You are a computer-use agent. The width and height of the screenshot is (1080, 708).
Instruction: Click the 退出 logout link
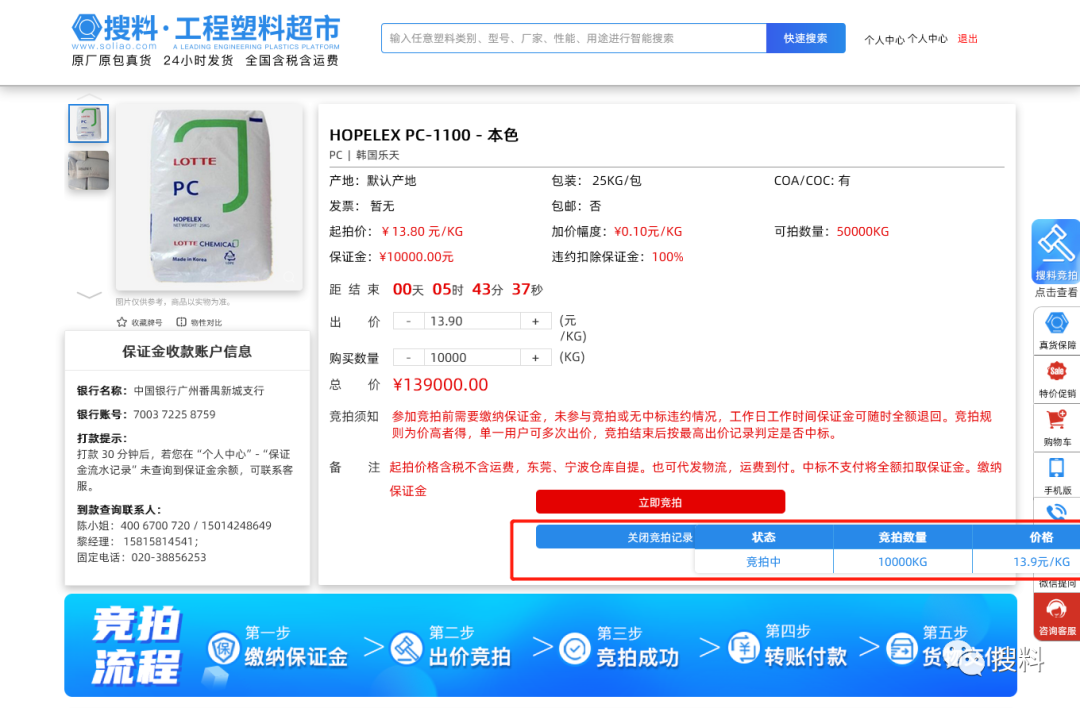[x=967, y=39]
